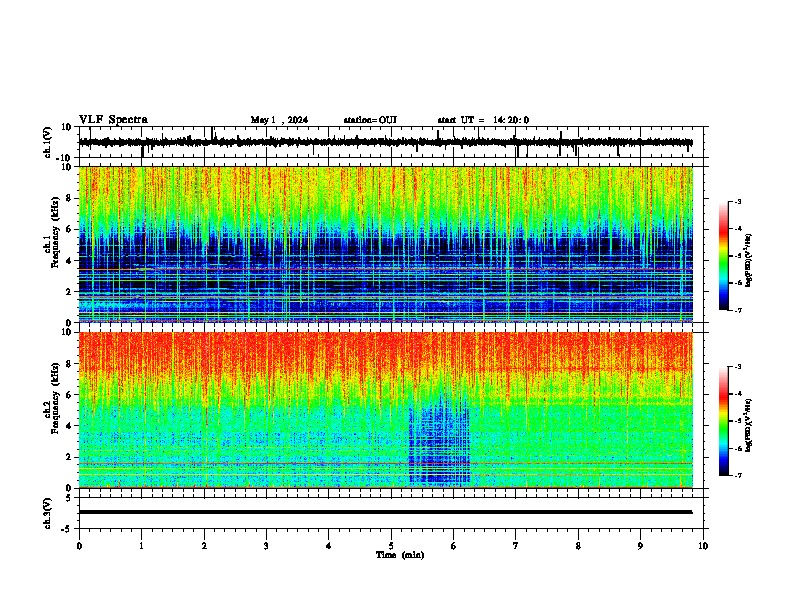Click the "8" kHz tick of ch.2 spectrogram

[x=70, y=364]
